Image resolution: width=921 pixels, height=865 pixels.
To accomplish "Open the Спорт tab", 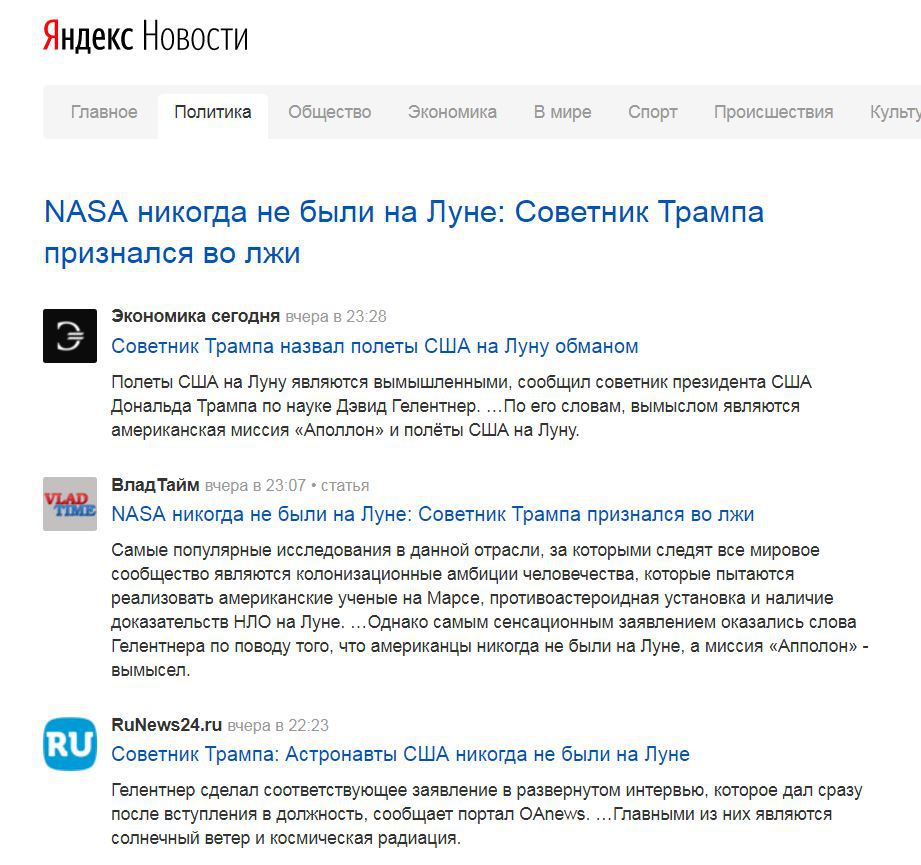I will pos(652,112).
